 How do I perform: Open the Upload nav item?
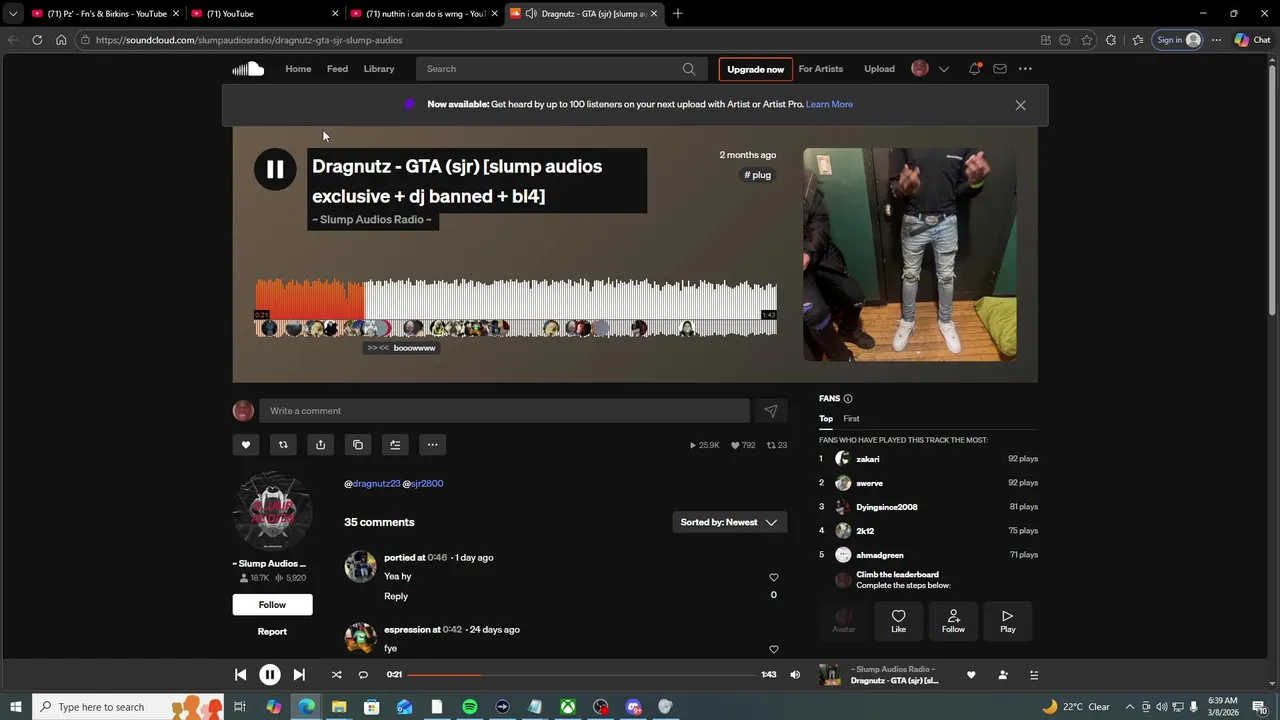tap(879, 69)
